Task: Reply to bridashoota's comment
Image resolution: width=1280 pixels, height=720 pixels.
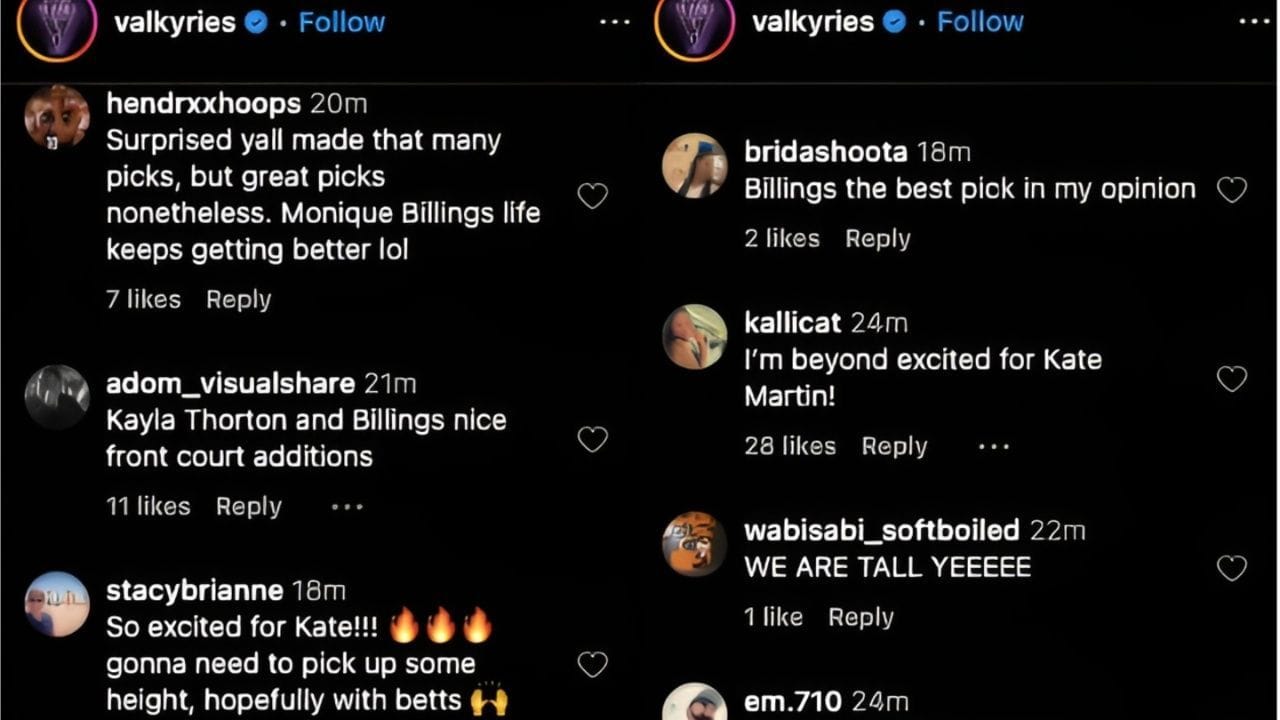Action: pos(877,238)
